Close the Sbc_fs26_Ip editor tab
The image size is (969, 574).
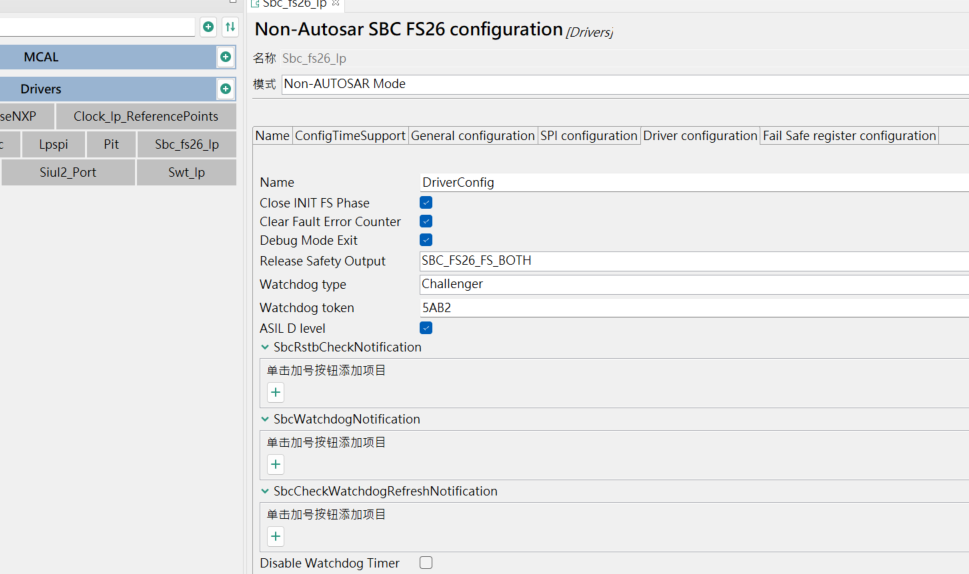336,3
